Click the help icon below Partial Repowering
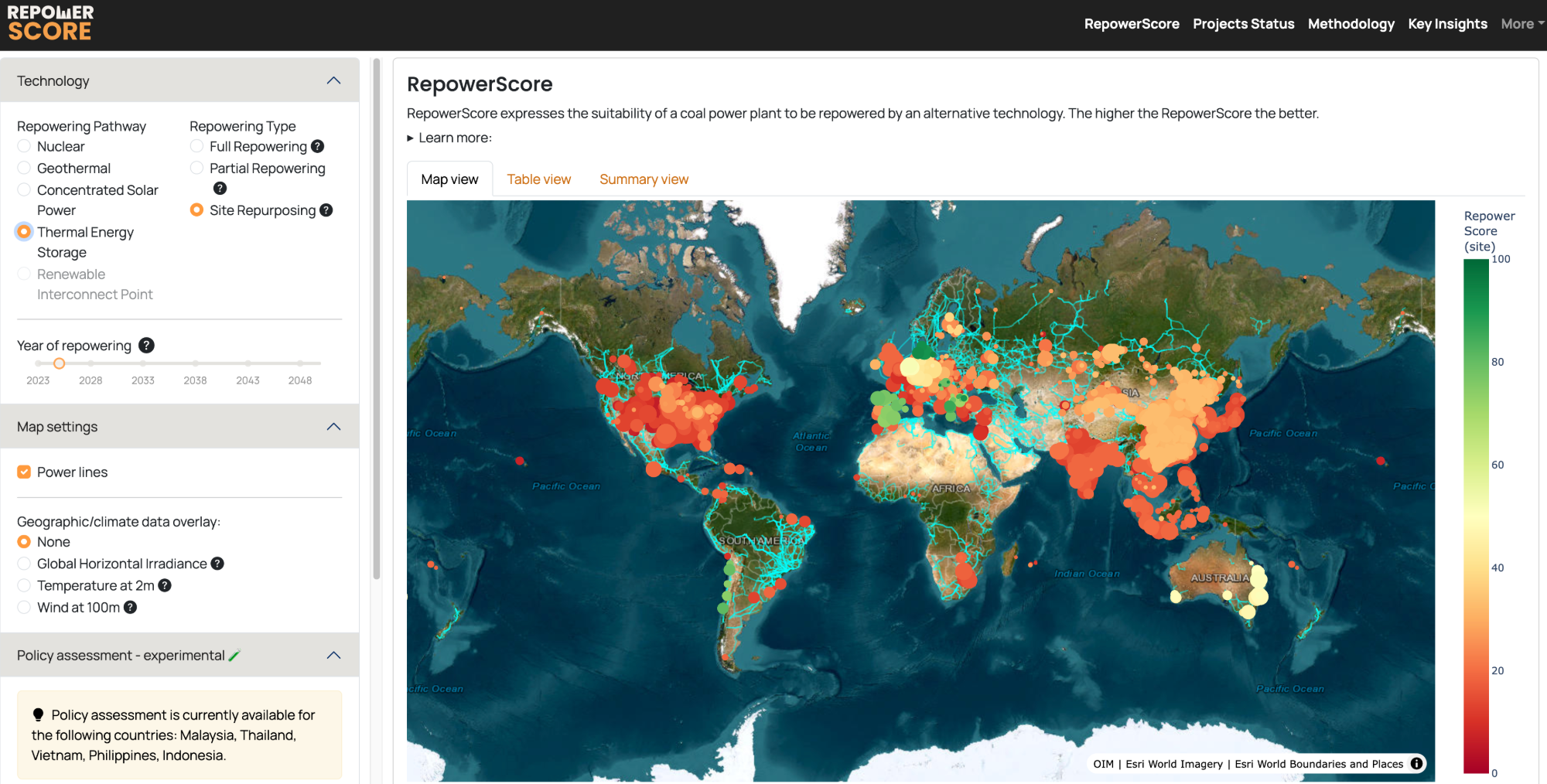Image resolution: width=1547 pixels, height=784 pixels. point(220,189)
